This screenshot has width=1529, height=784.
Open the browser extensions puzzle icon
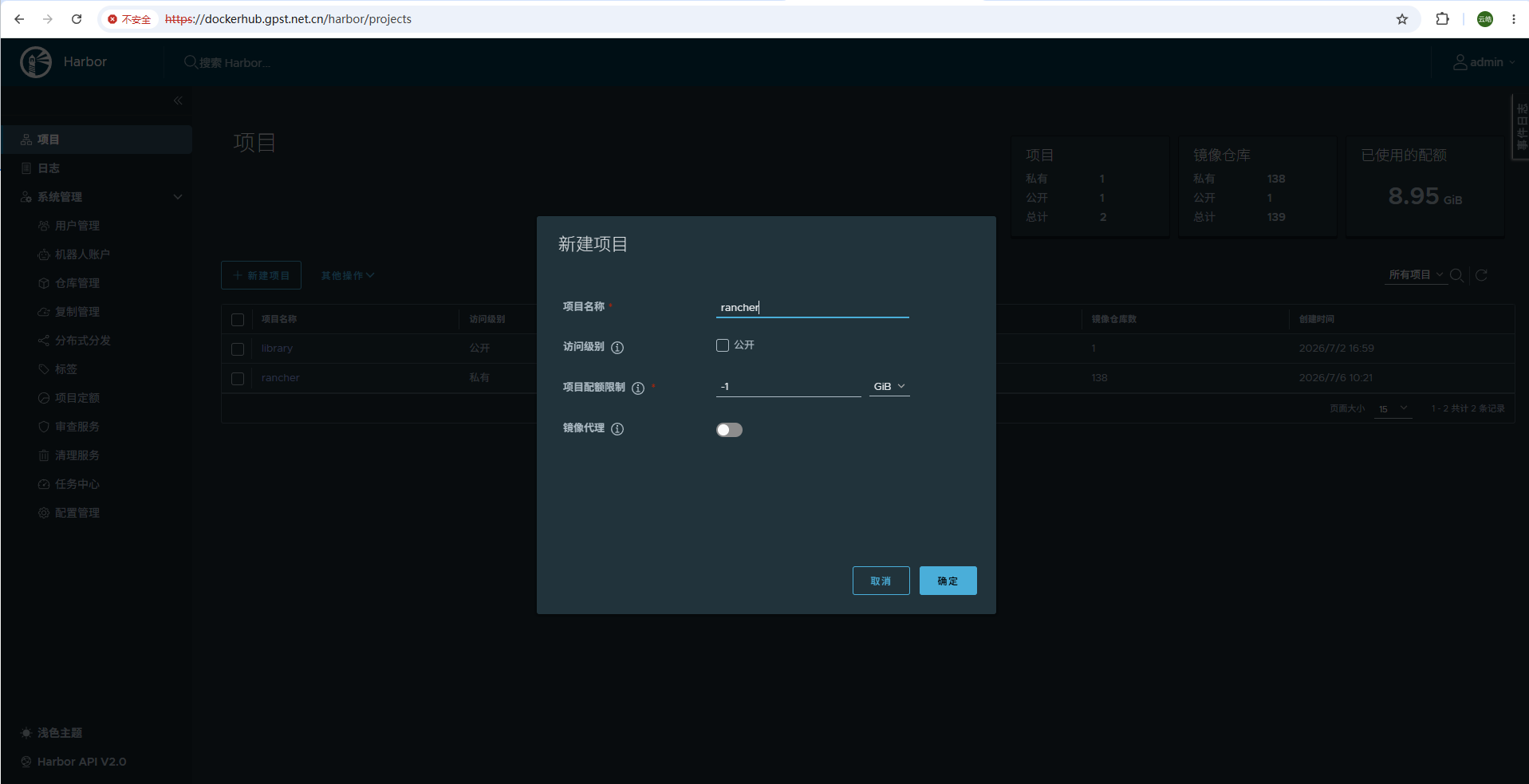[1443, 19]
